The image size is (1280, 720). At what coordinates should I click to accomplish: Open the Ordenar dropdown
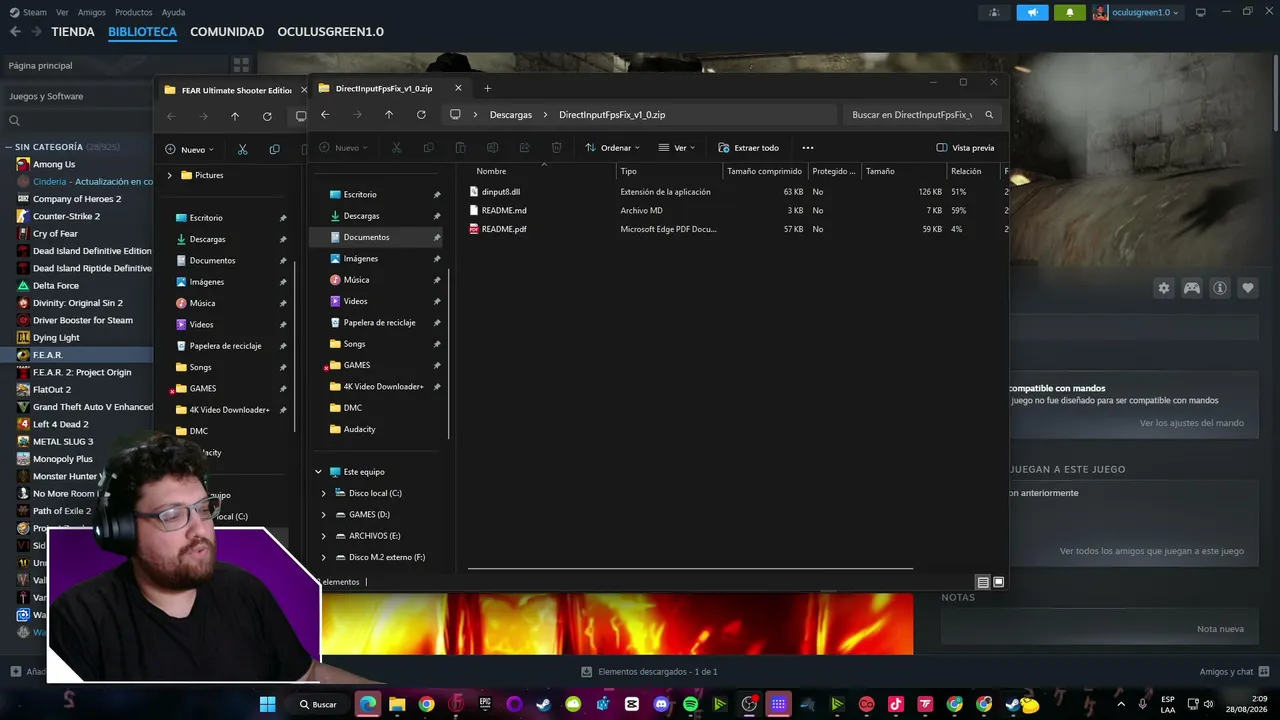[612, 148]
